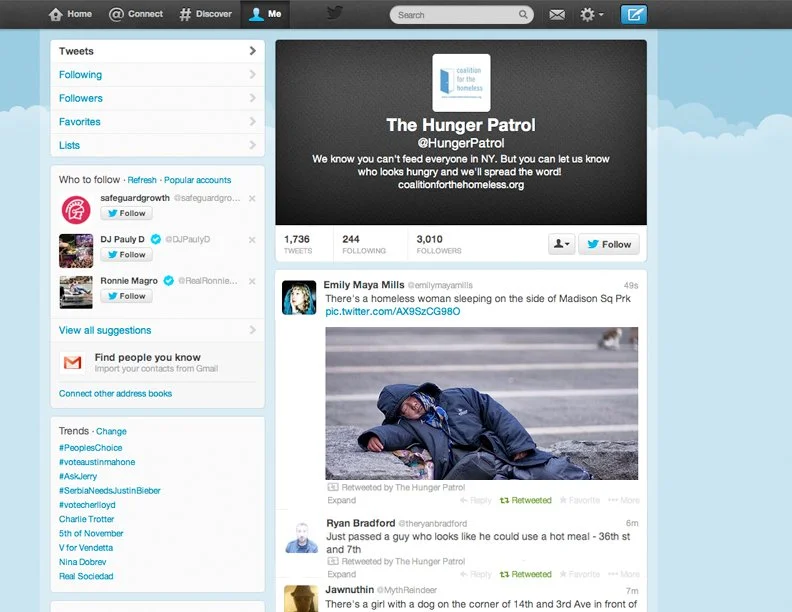View 244 following count
Viewport: 792px width, 612px height.
coord(364,244)
